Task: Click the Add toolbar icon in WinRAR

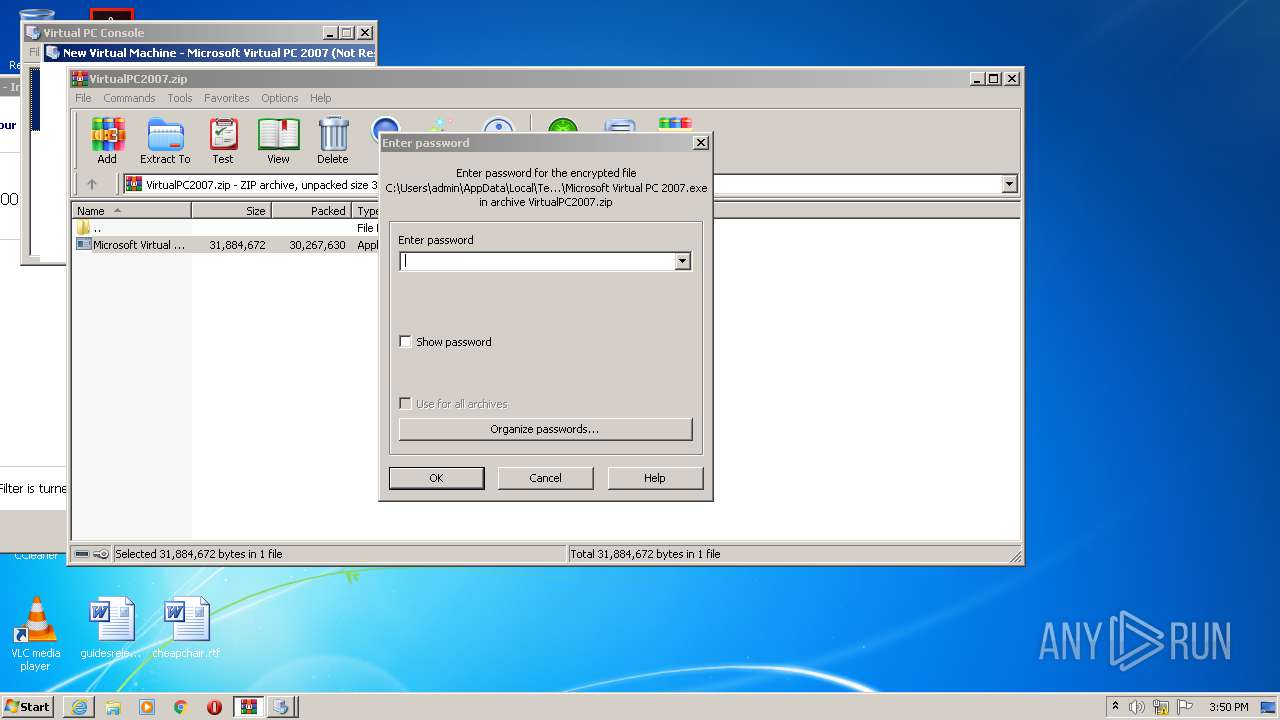Action: point(107,141)
